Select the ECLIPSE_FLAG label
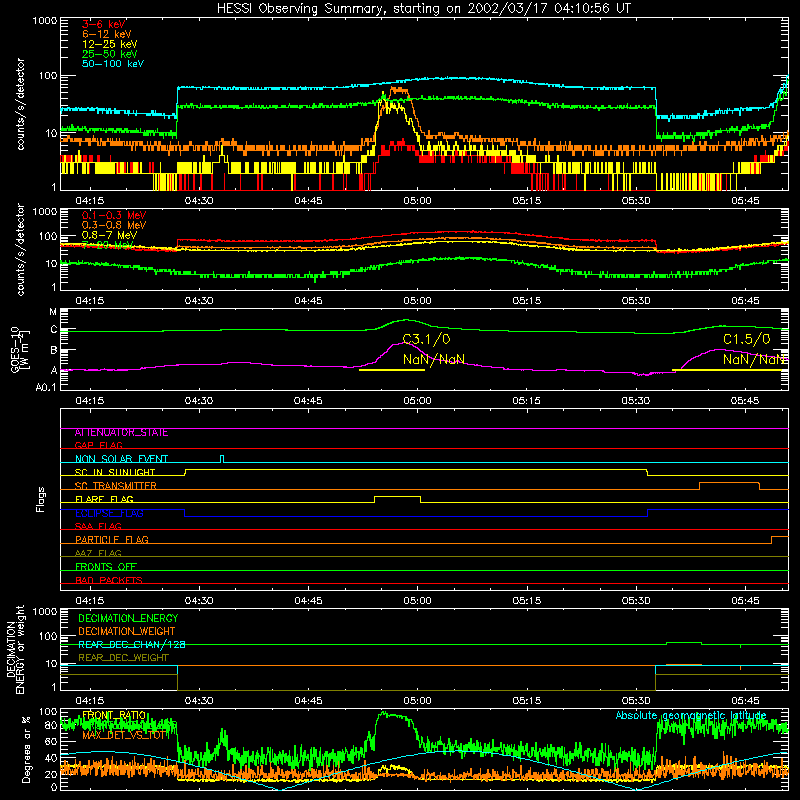 (109, 513)
